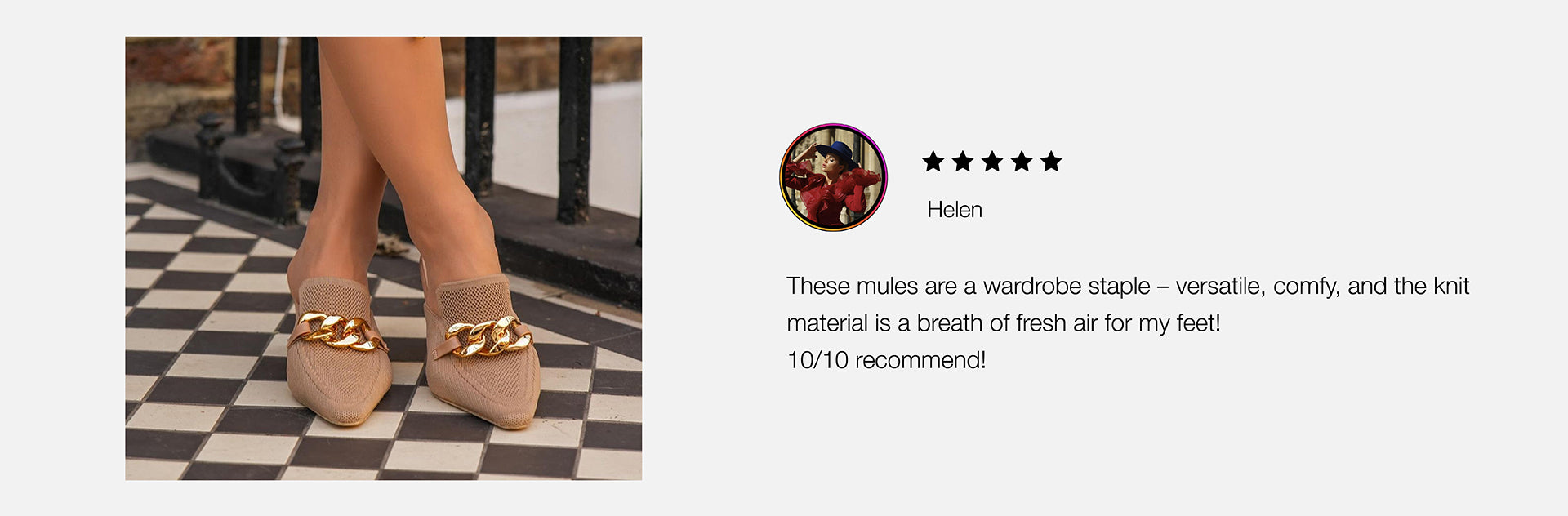This screenshot has width=1568, height=516.
Task: Click the second rating star
Action: [x=963, y=162]
